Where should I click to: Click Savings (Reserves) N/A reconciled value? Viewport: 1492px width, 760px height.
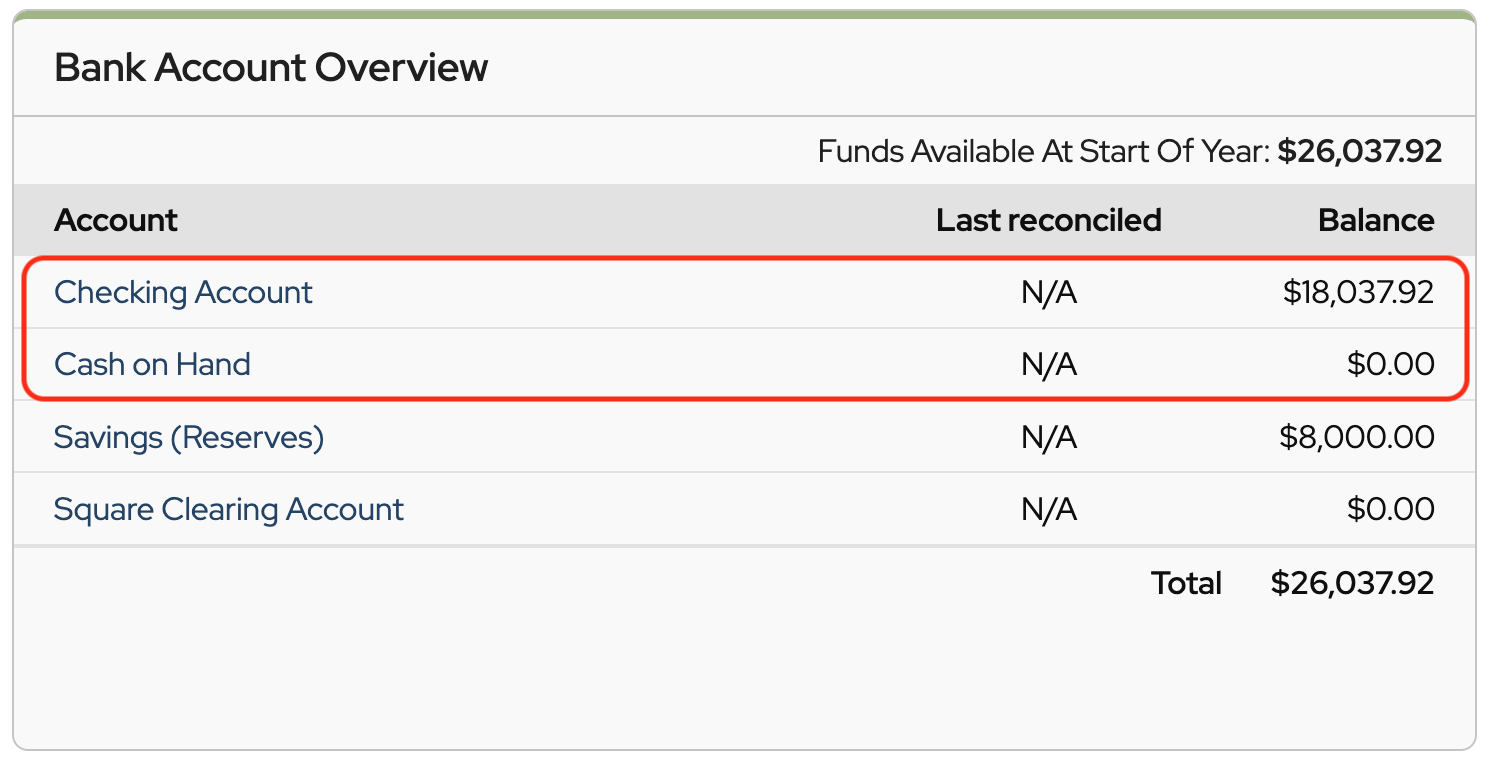click(x=1049, y=437)
